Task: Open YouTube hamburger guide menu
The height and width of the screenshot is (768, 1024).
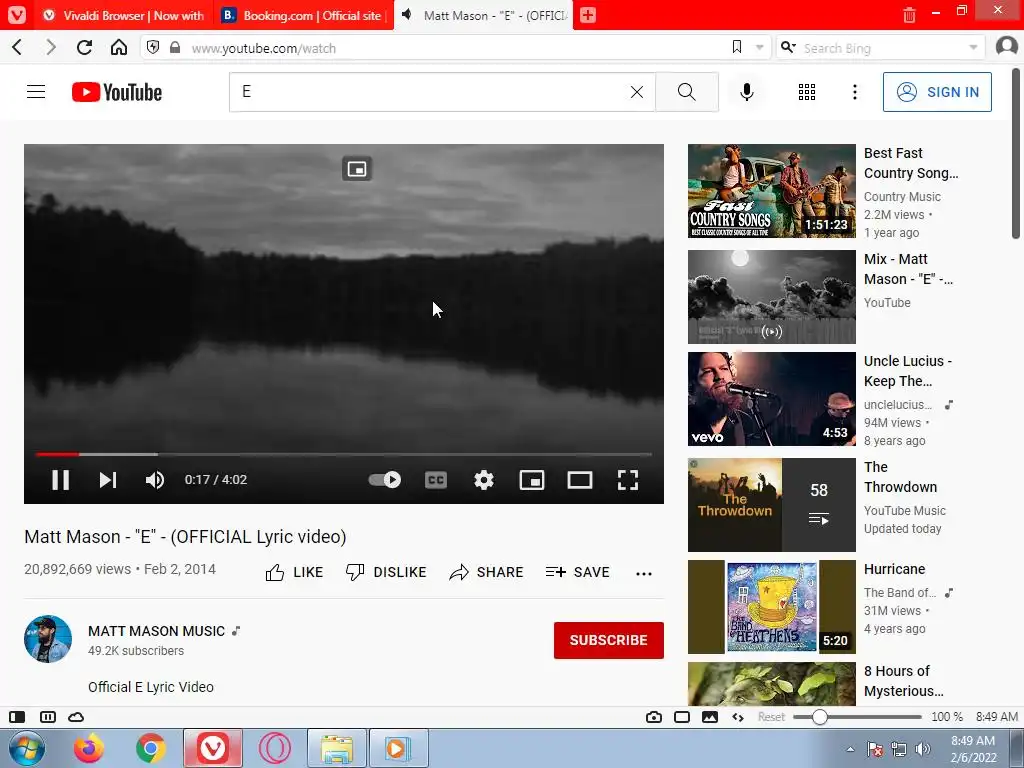Action: pos(36,92)
